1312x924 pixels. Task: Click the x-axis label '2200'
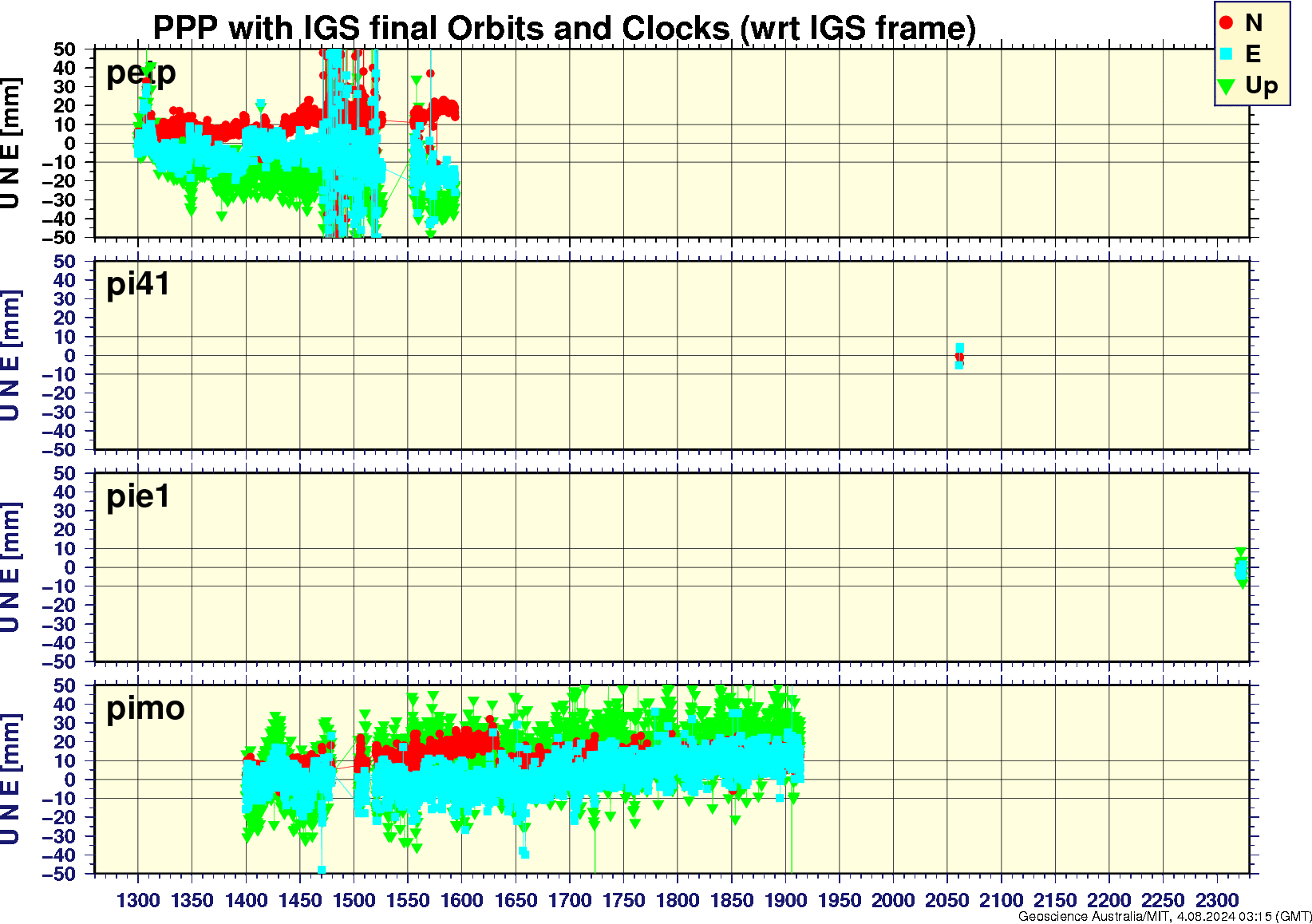1109,901
